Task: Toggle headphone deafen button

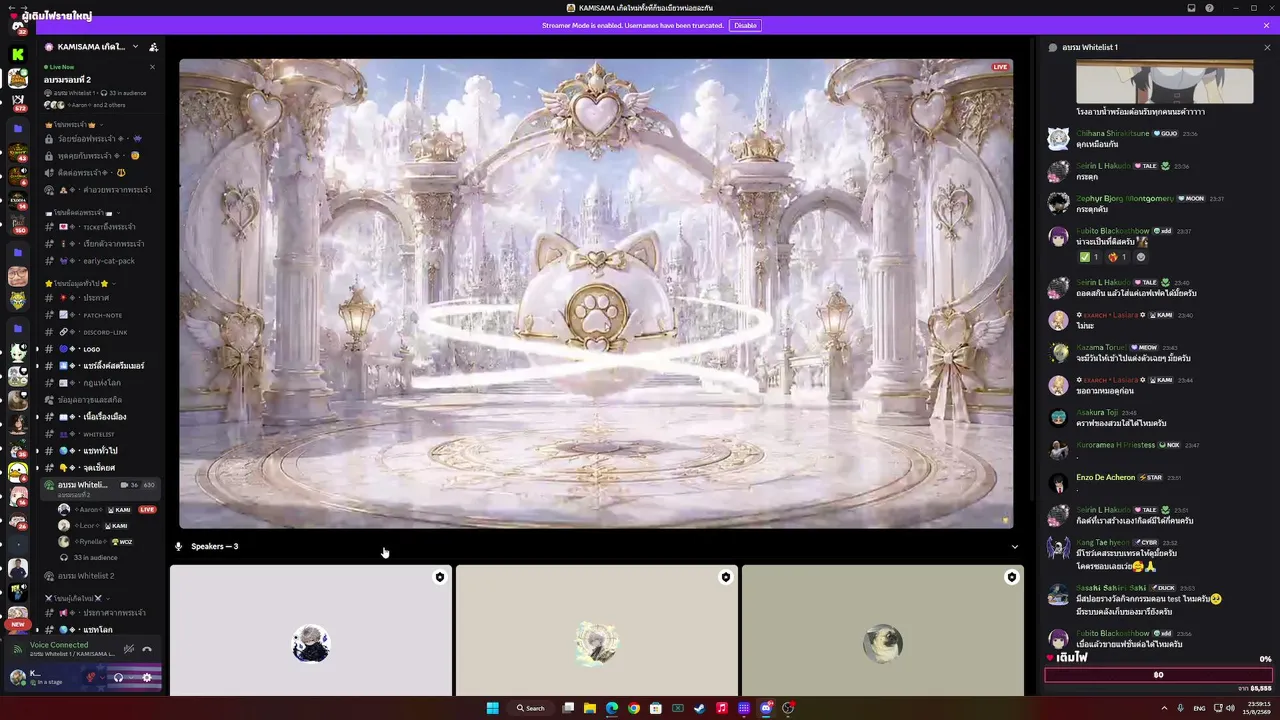Action: coord(118,677)
